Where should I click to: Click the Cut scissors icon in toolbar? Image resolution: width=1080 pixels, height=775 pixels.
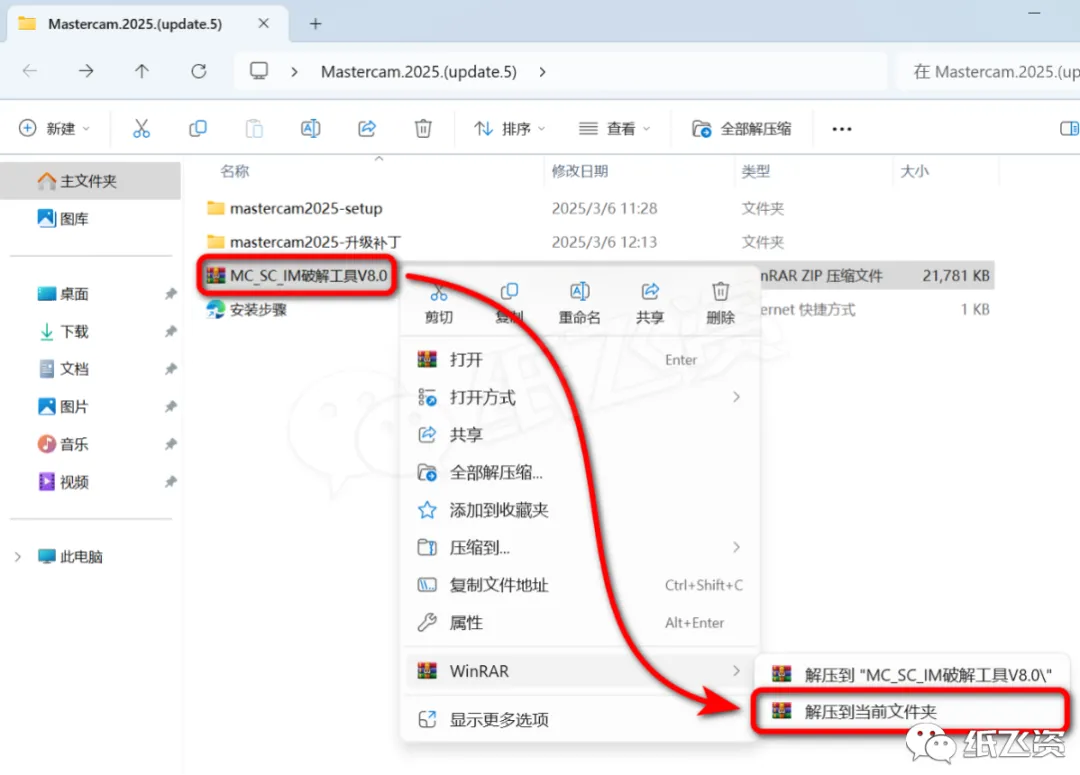141,128
